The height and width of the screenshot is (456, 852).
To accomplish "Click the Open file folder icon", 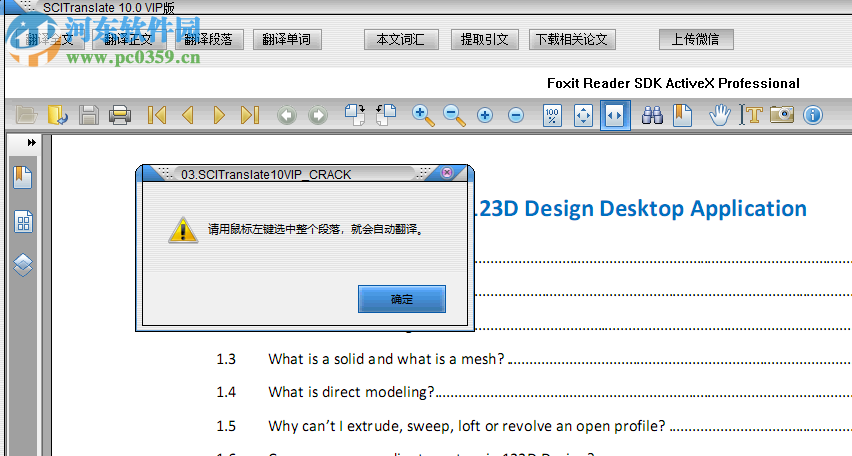I will point(26,115).
